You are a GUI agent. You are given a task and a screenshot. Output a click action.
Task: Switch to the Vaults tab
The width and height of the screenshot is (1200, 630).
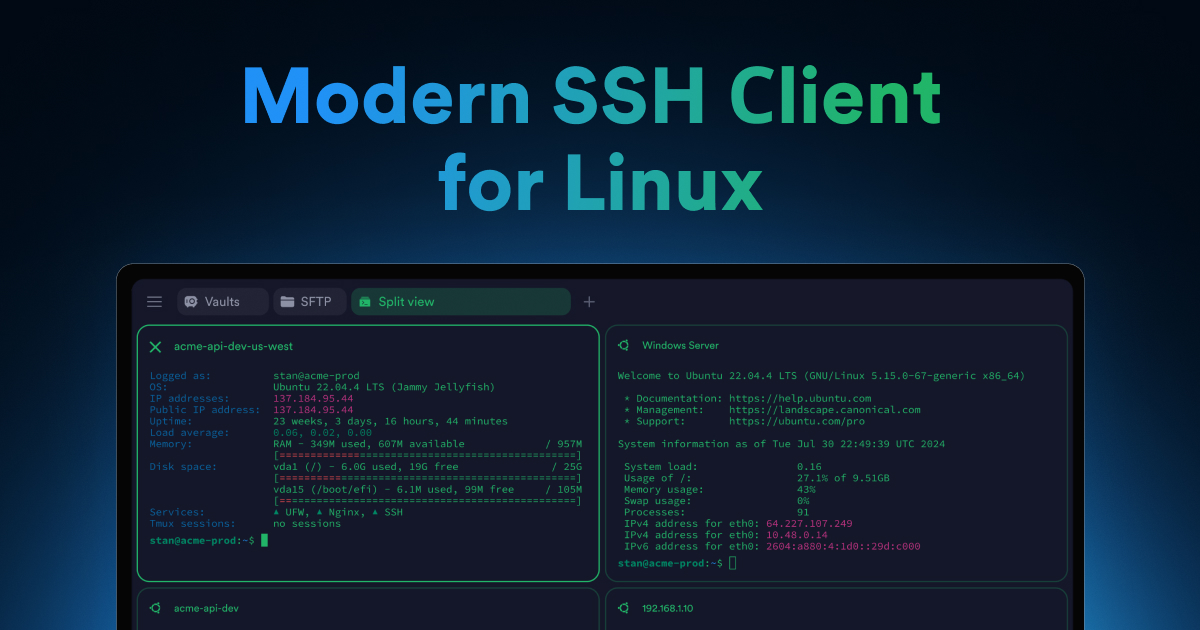[223, 302]
